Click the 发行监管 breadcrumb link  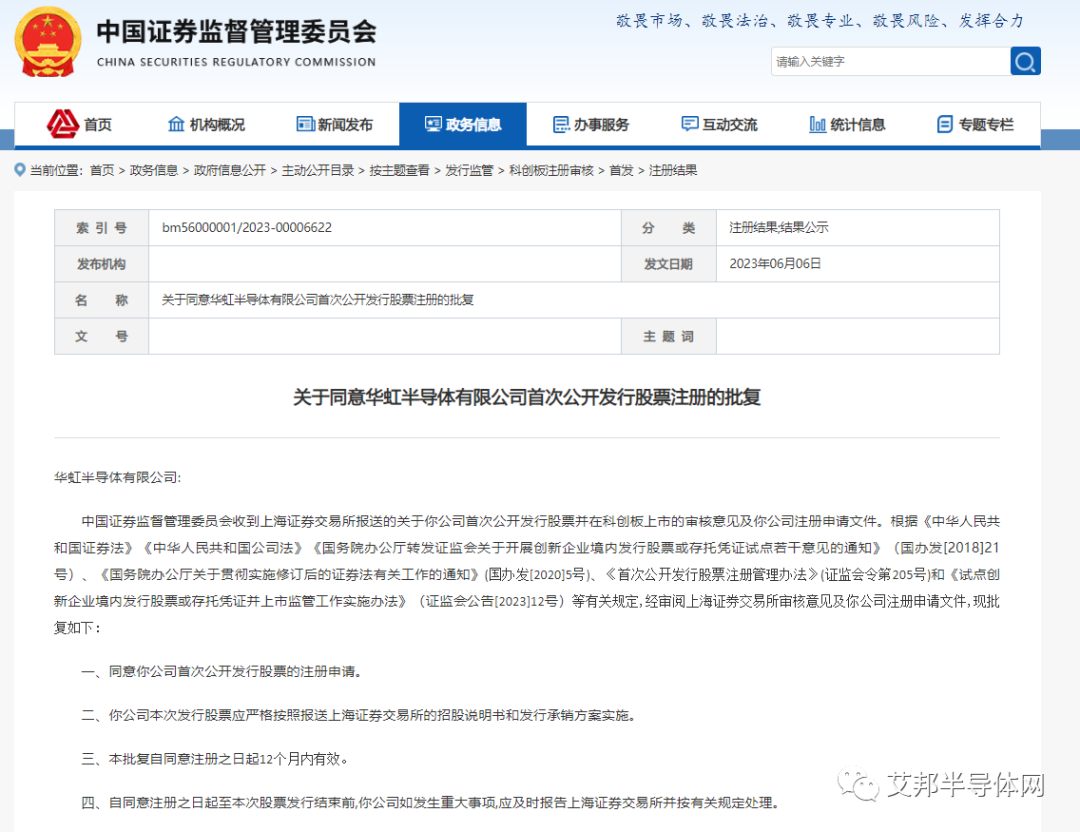click(469, 170)
